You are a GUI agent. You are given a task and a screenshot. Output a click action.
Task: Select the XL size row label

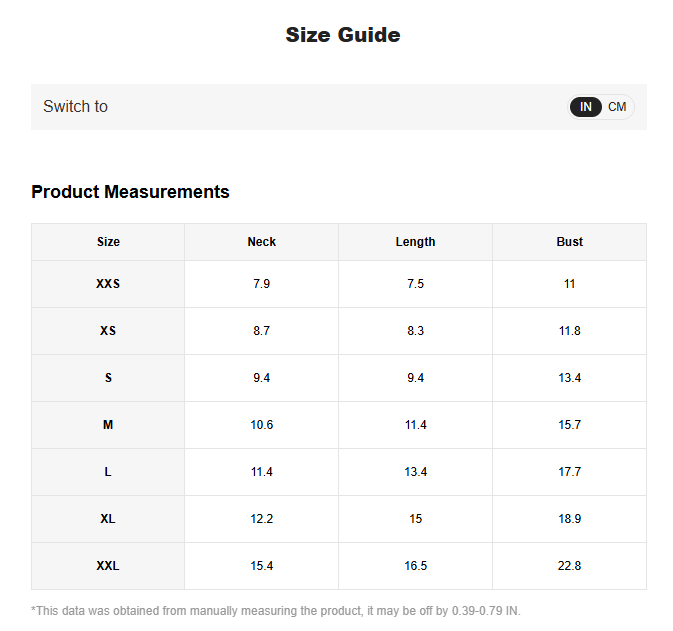point(108,519)
